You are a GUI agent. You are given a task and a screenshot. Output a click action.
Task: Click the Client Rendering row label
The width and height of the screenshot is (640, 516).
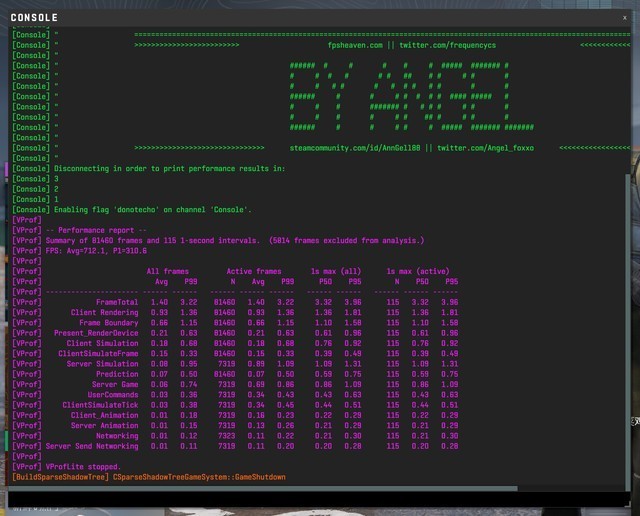click(x=104, y=312)
